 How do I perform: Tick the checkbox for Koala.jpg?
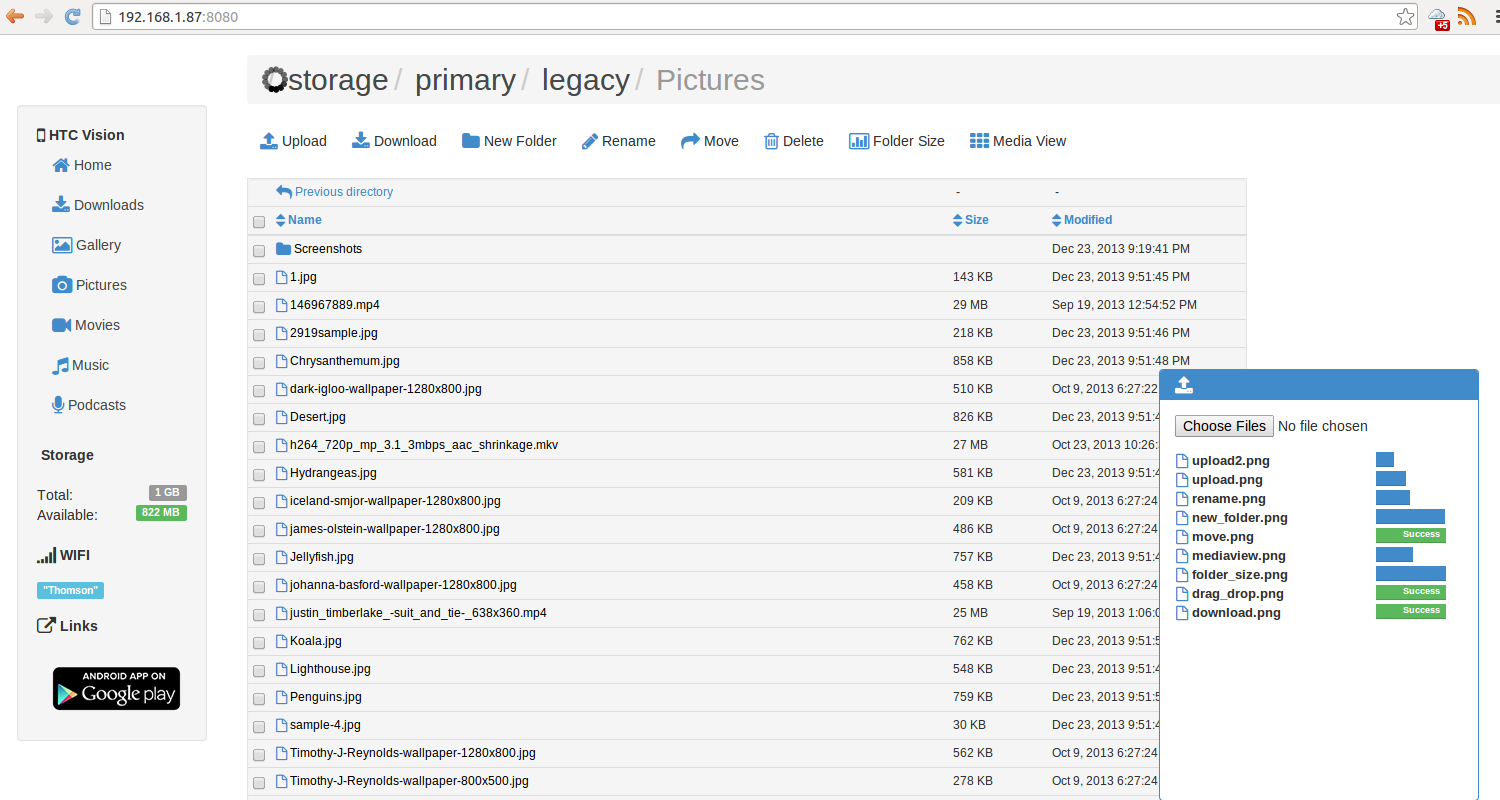pos(259,642)
